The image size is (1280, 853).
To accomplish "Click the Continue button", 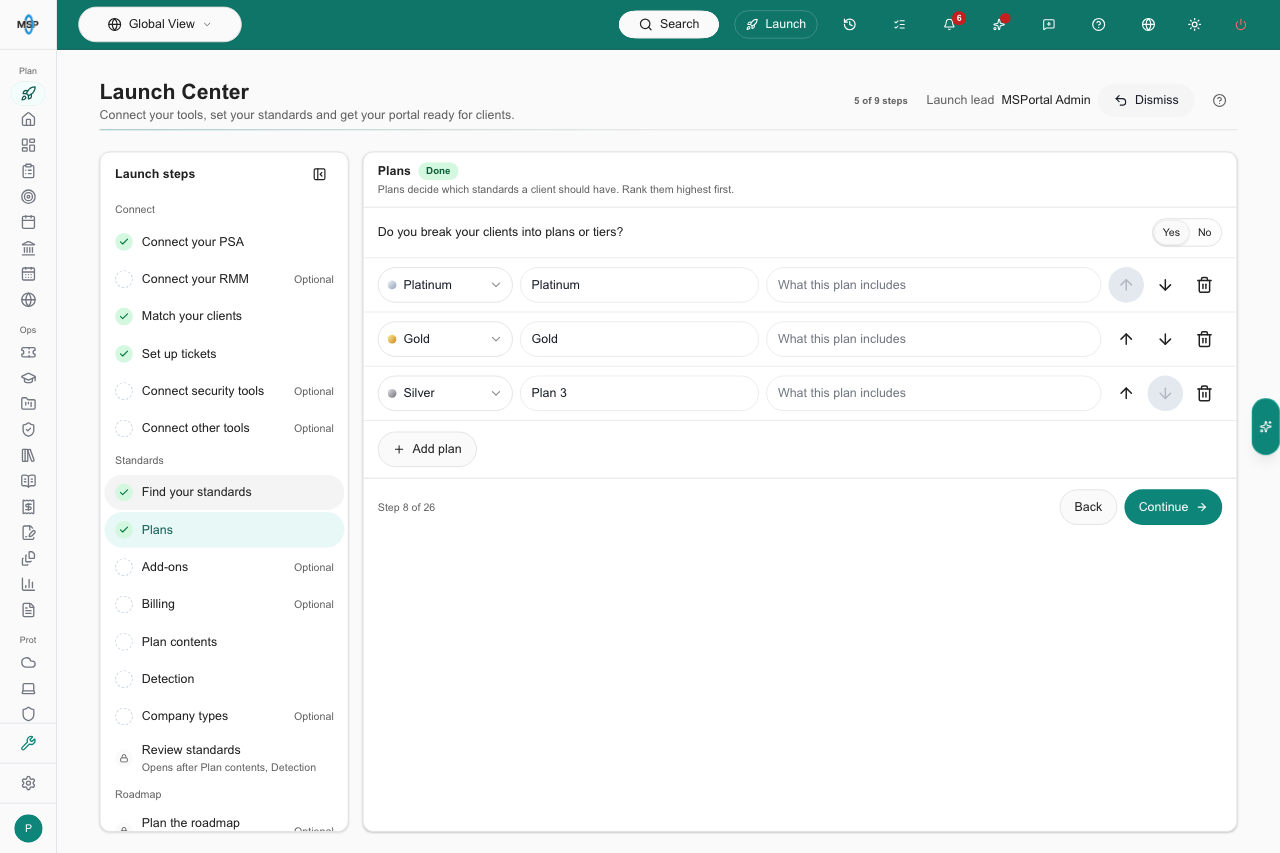I will pyautogui.click(x=1173, y=507).
